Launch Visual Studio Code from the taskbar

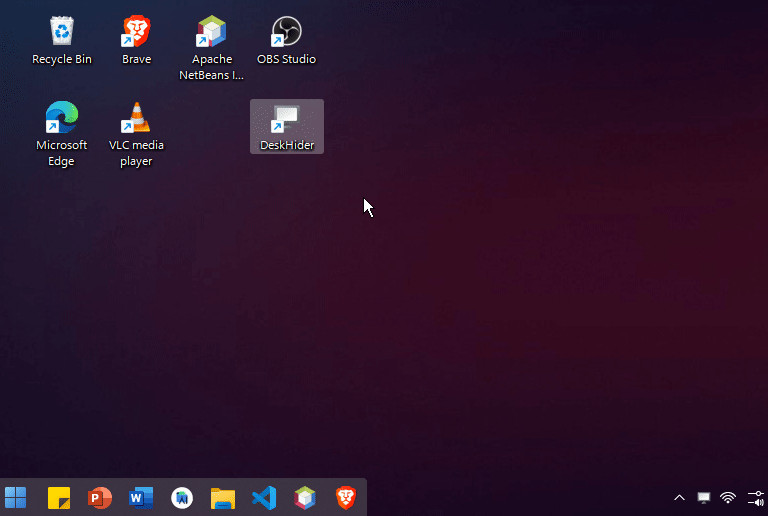(264, 498)
